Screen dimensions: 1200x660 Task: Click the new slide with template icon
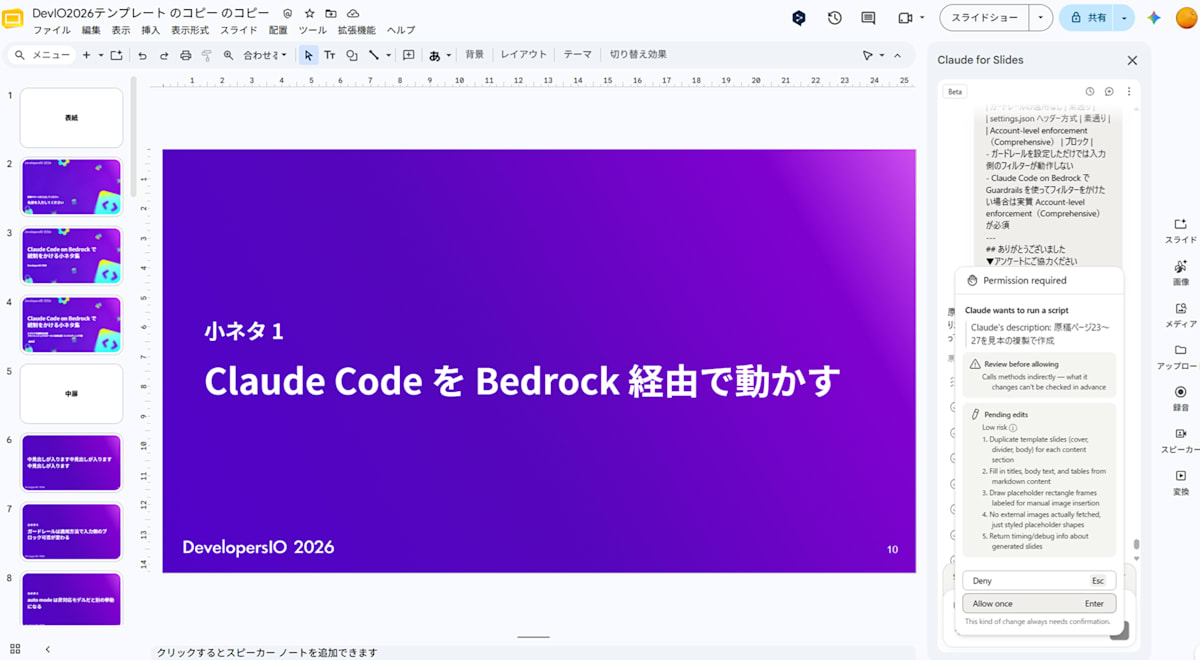pos(116,55)
